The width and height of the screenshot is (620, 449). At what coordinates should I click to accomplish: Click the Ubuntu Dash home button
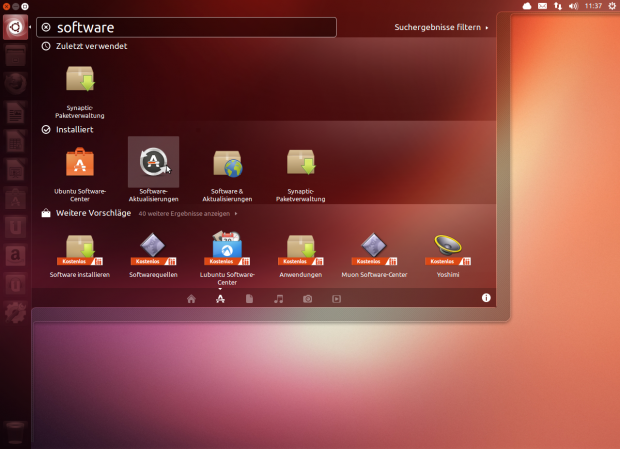click(15, 27)
